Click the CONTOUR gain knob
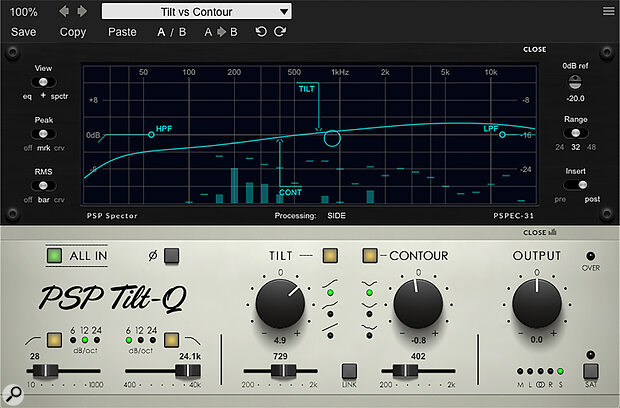 coord(418,304)
